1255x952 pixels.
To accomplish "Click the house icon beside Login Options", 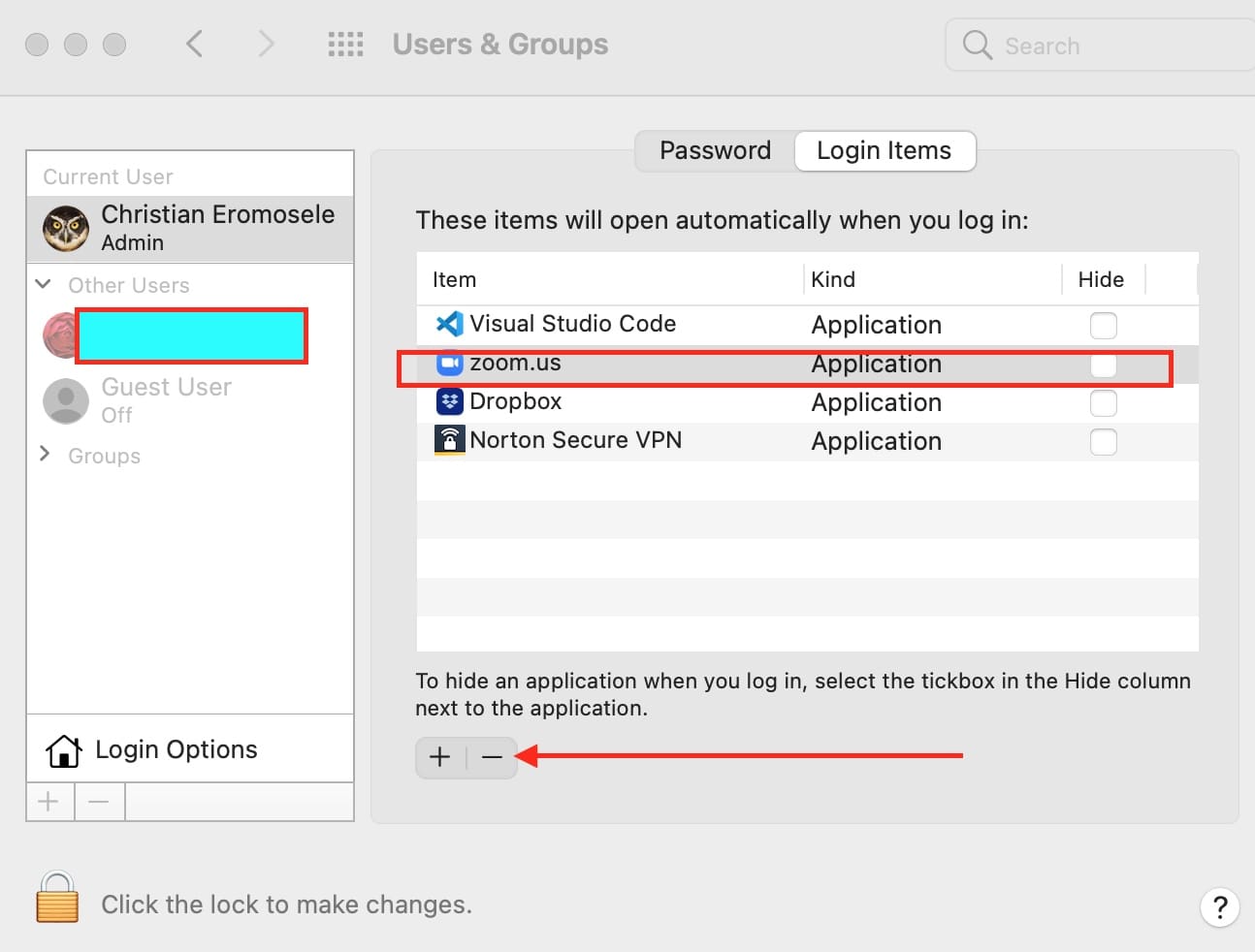I will [x=64, y=750].
